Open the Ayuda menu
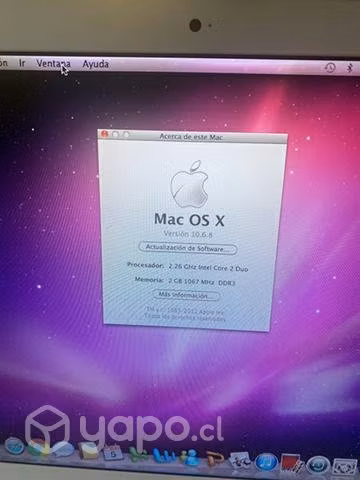 [96, 64]
